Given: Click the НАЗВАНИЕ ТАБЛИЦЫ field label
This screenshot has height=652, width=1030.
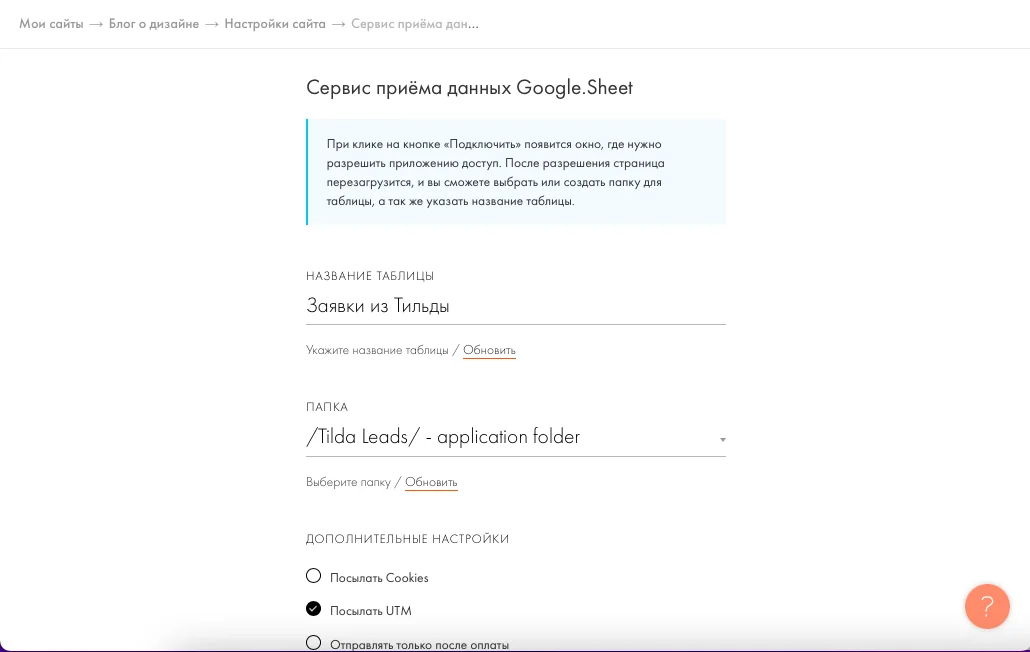Looking at the screenshot, I should 370,276.
